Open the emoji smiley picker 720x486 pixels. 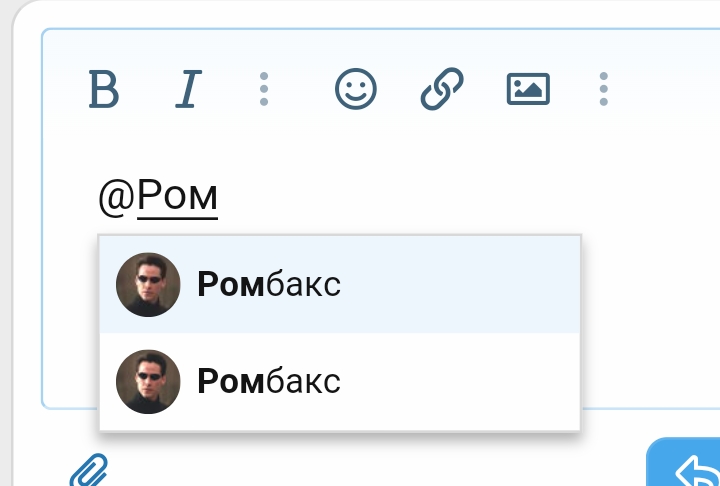(x=355, y=90)
